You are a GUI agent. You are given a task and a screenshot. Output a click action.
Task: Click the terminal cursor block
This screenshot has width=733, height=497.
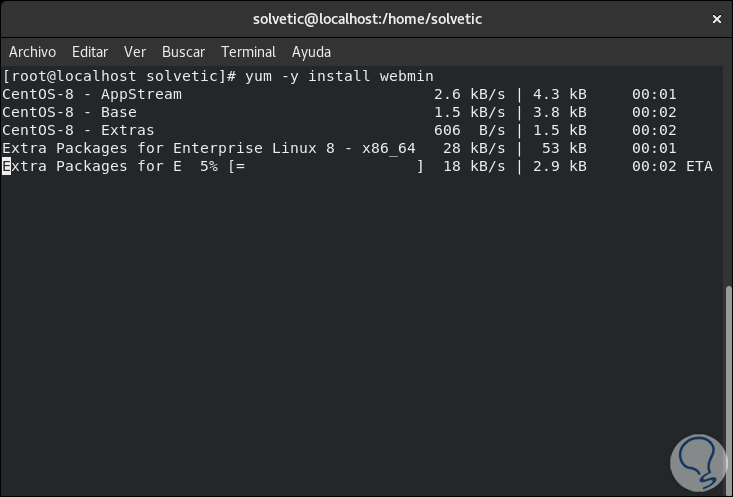[6, 166]
